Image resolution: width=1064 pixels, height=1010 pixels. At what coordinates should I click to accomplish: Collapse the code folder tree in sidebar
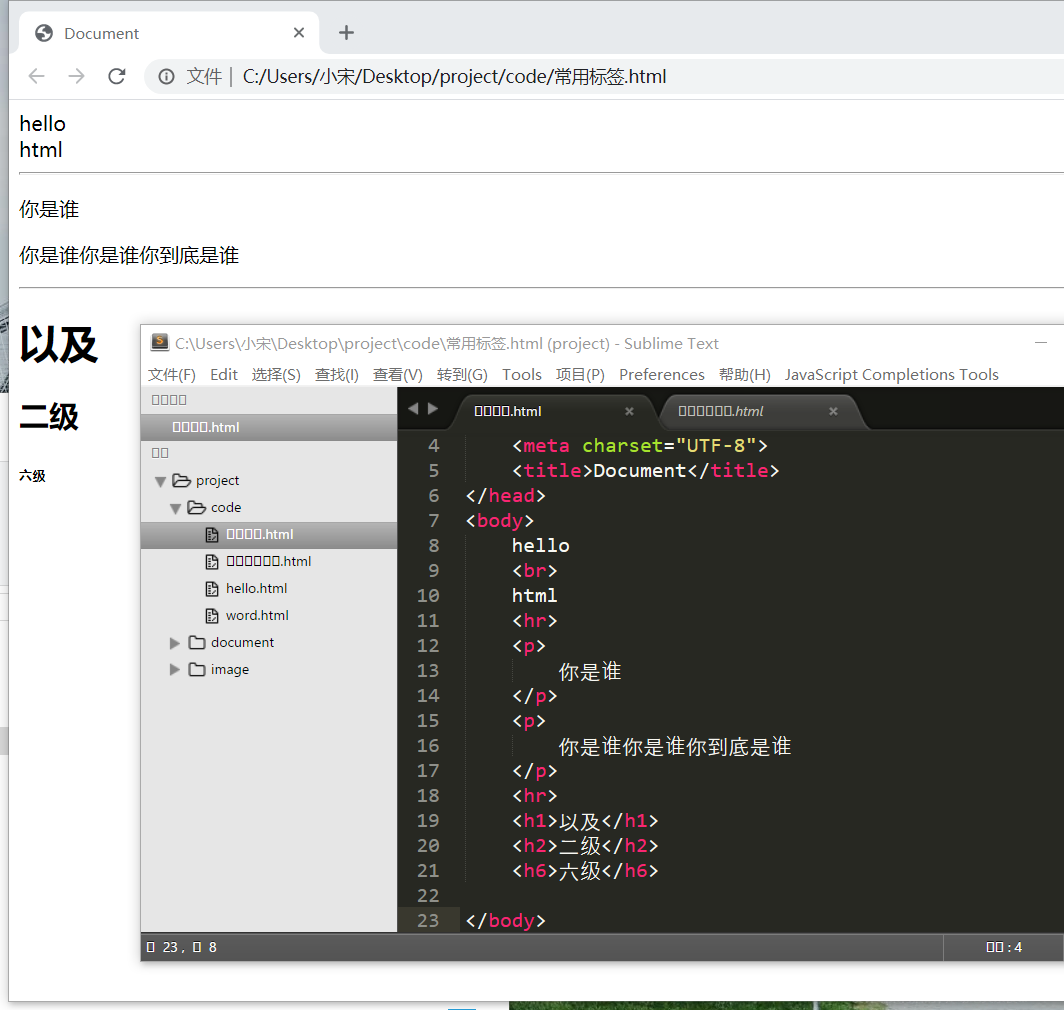click(175, 507)
